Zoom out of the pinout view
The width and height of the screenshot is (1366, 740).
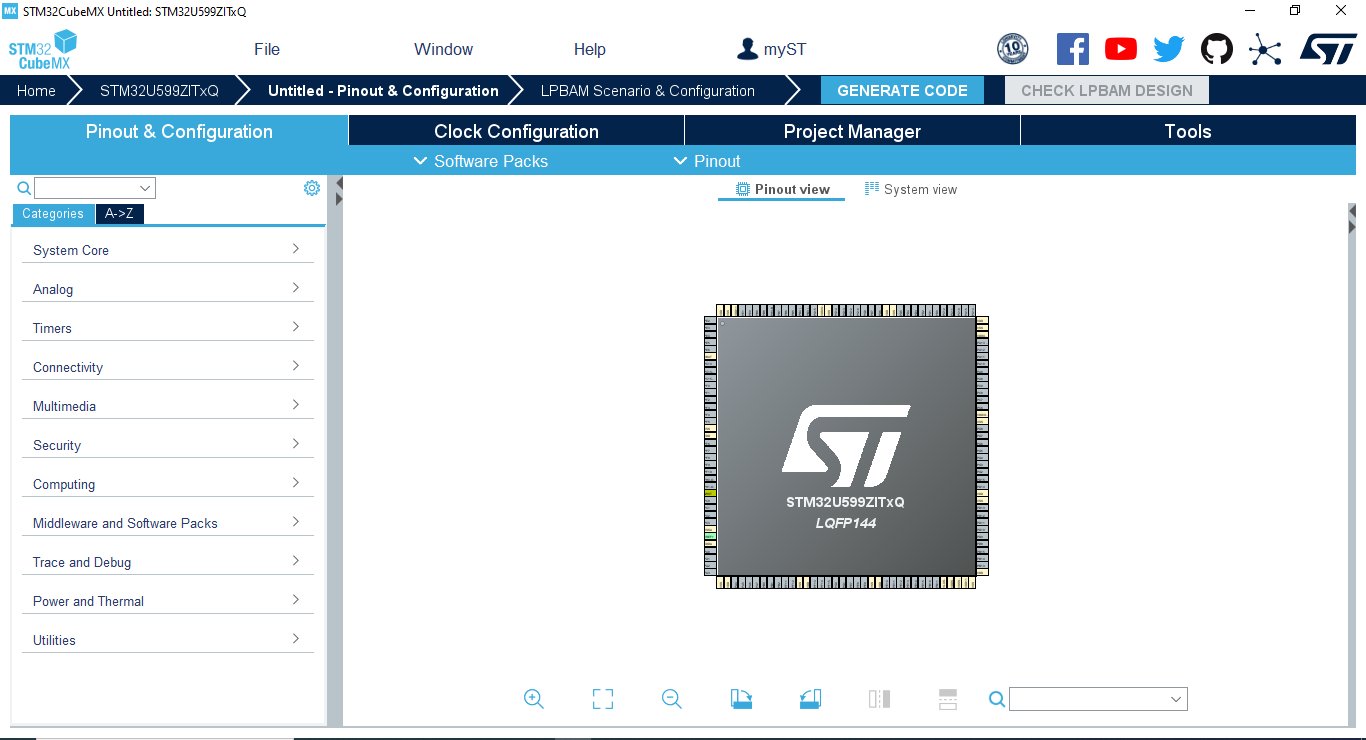(x=671, y=699)
